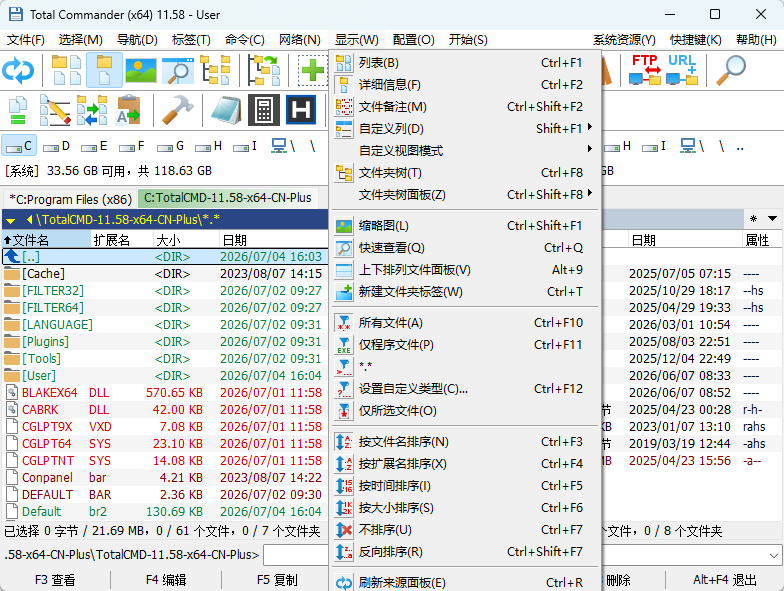The height and width of the screenshot is (591, 784).
Task: Click the blue H toolbar icon
Action: click(301, 110)
